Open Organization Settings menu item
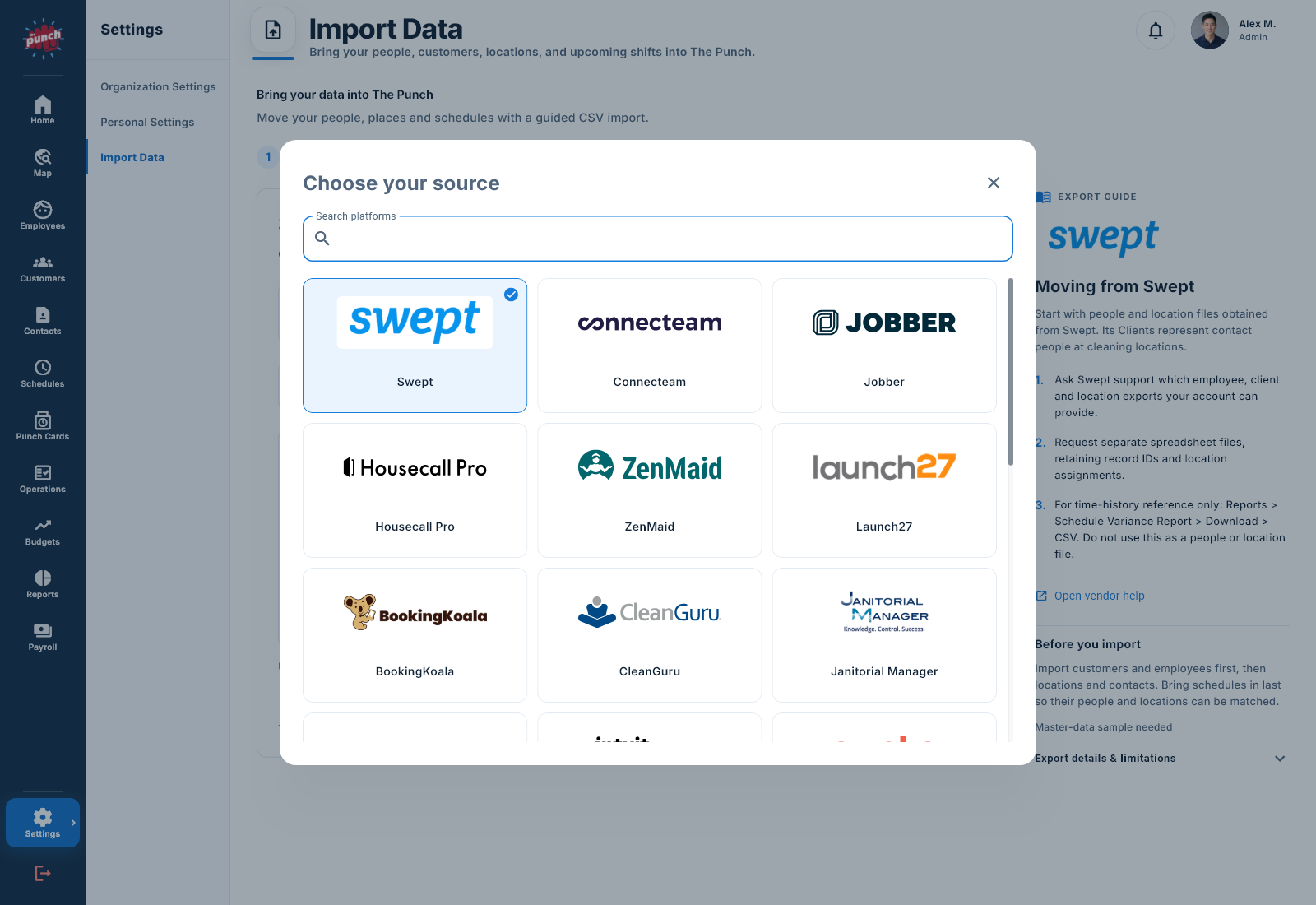Screen dimensions: 1316x905 [158, 86]
